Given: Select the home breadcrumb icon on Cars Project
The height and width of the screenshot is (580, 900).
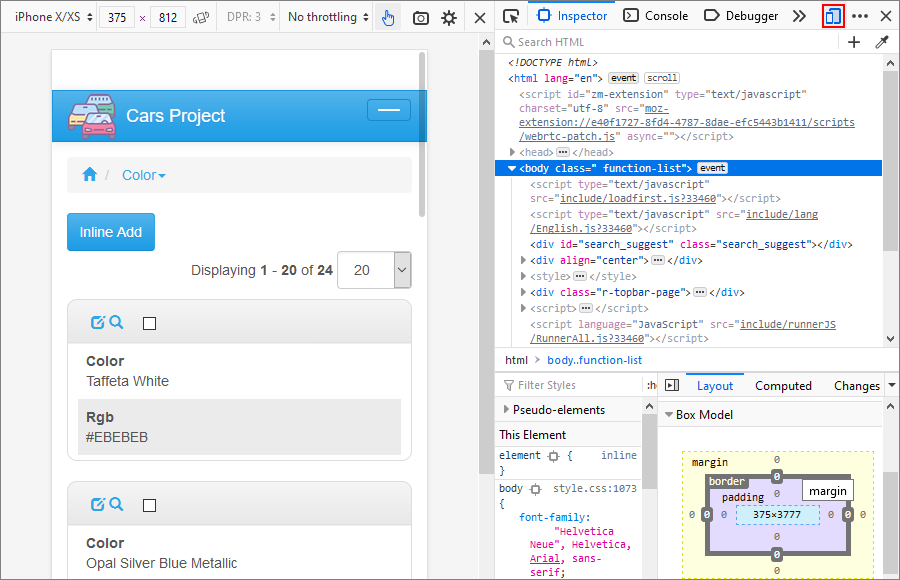Looking at the screenshot, I should point(89,175).
